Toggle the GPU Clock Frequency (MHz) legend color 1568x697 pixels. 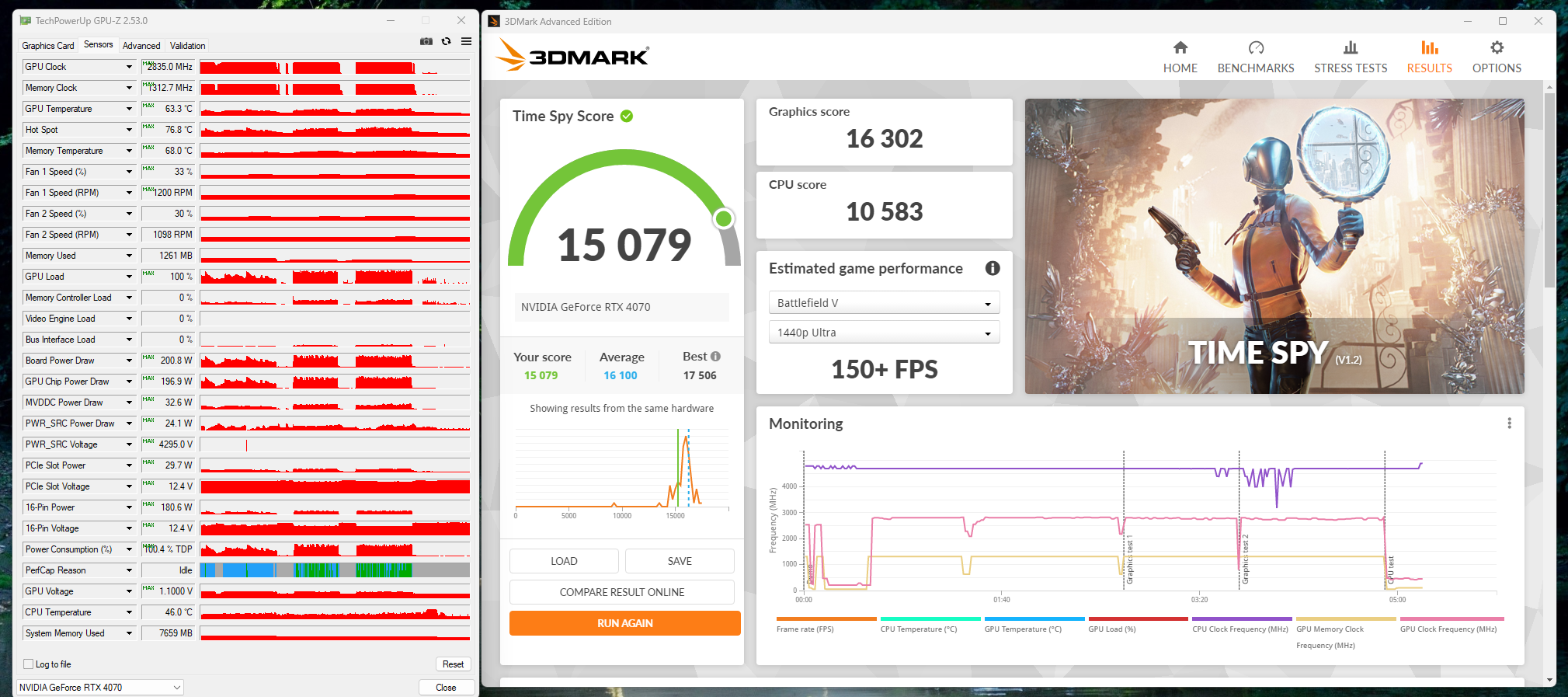1452,619
